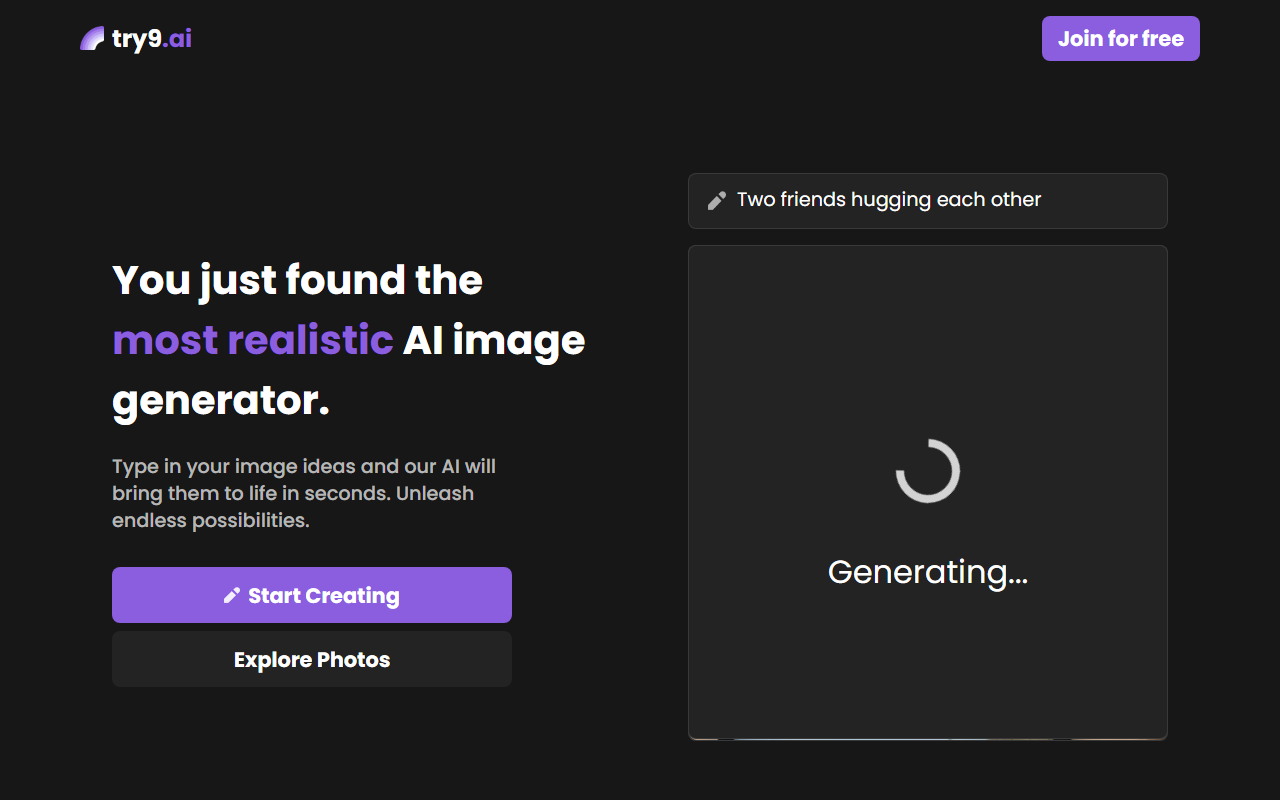Click the 'endless possibilities.' text
Viewport: 1280px width, 800px height.
point(210,521)
